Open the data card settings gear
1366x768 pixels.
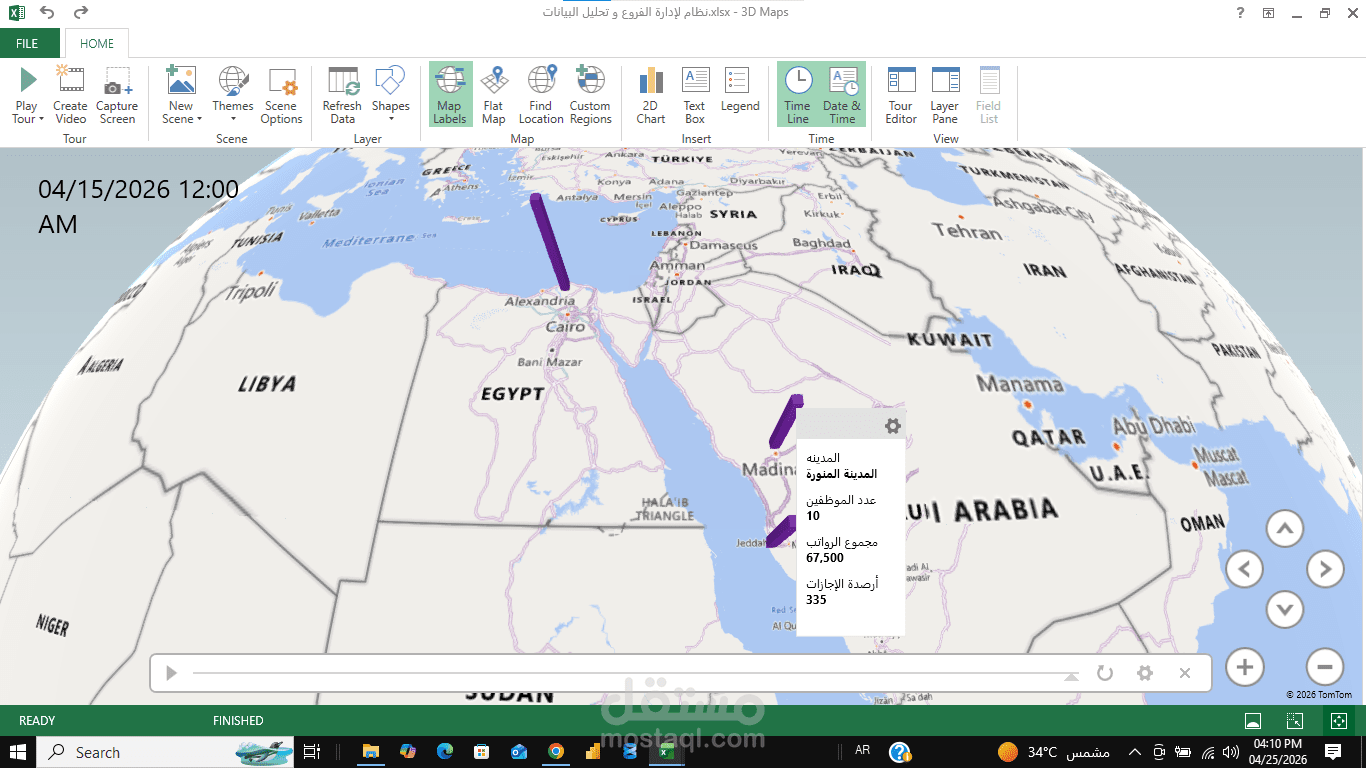pos(893,426)
